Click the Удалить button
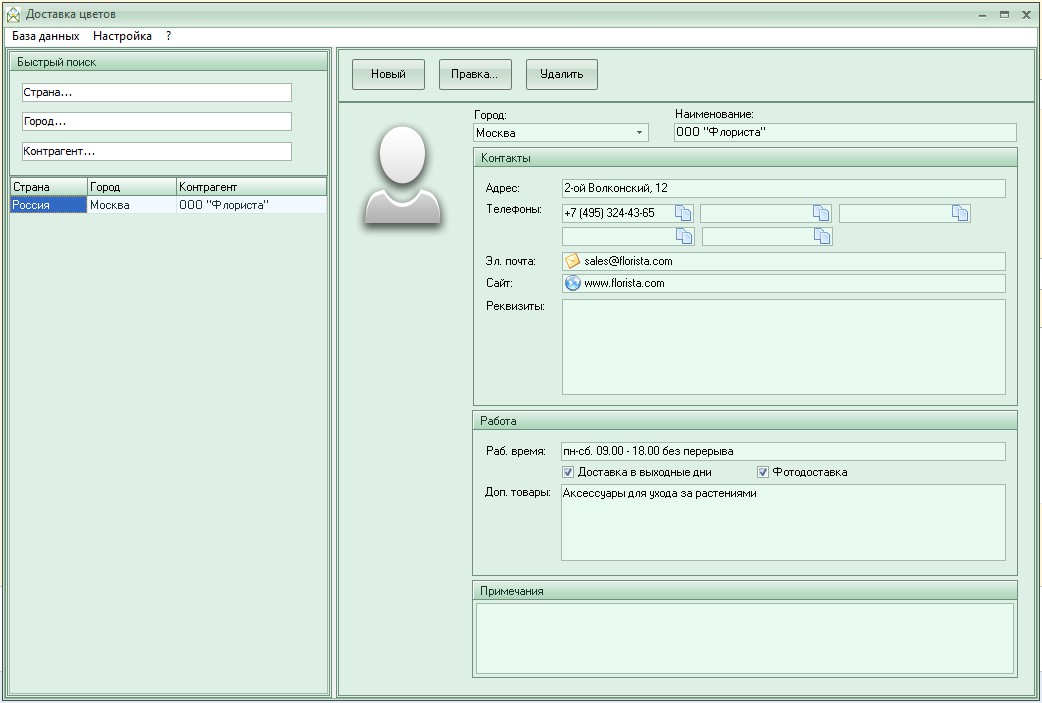The height and width of the screenshot is (703, 1042). [562, 74]
